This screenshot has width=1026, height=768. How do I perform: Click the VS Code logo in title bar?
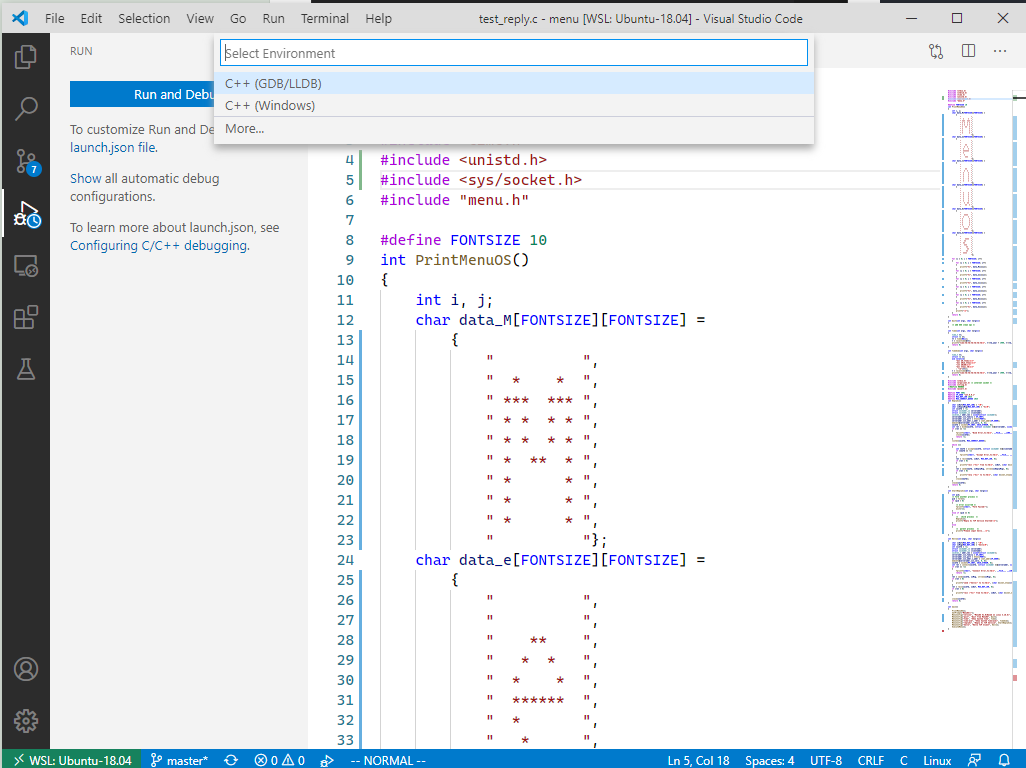pyautogui.click(x=20, y=18)
